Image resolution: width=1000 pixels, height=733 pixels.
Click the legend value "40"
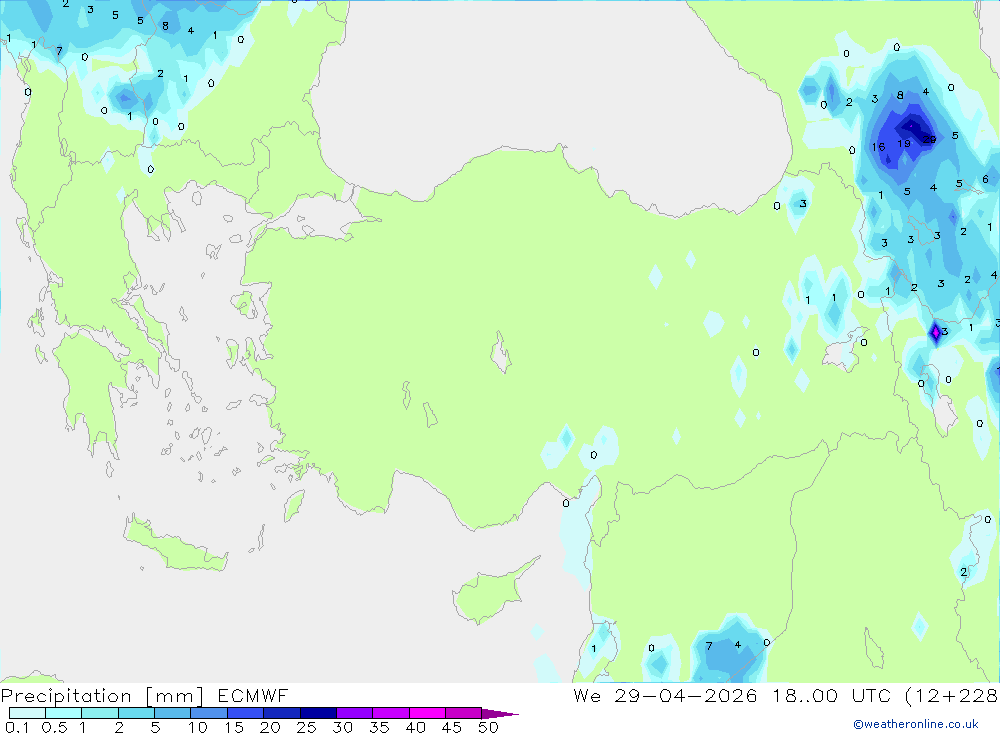click(415, 727)
